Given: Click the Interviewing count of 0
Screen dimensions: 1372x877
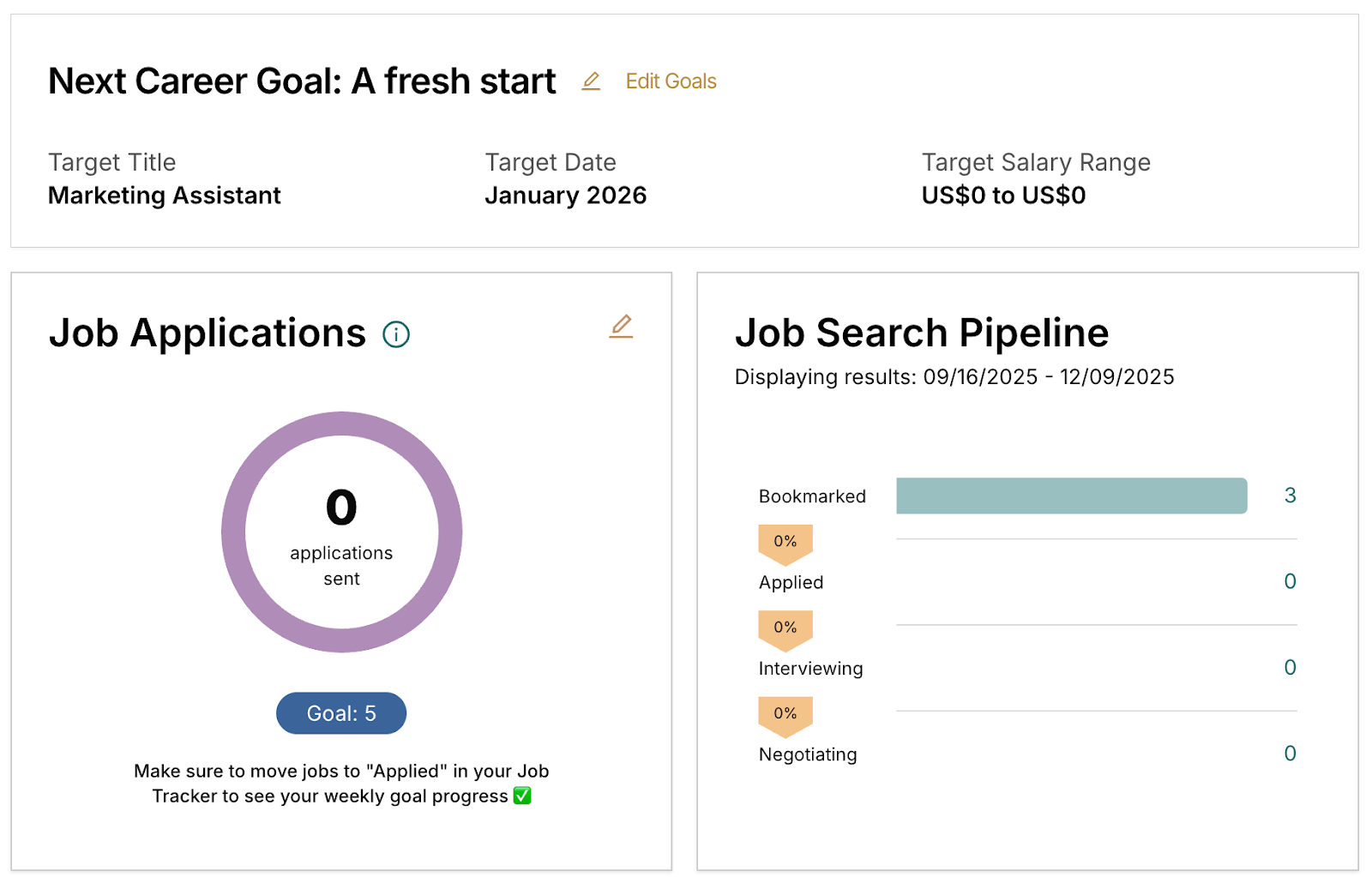Looking at the screenshot, I should coord(1290,668).
